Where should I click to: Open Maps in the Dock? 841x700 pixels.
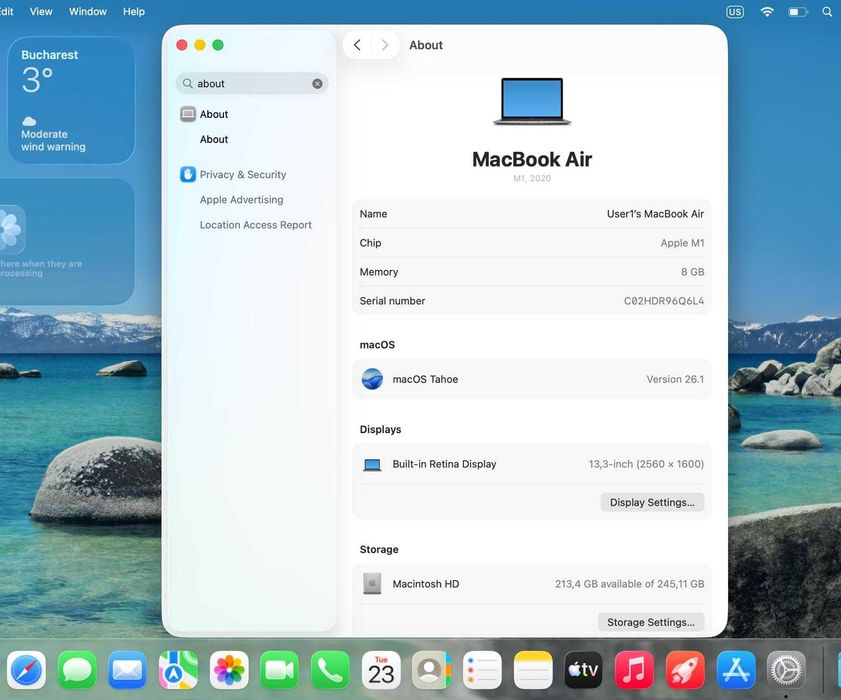click(178, 669)
